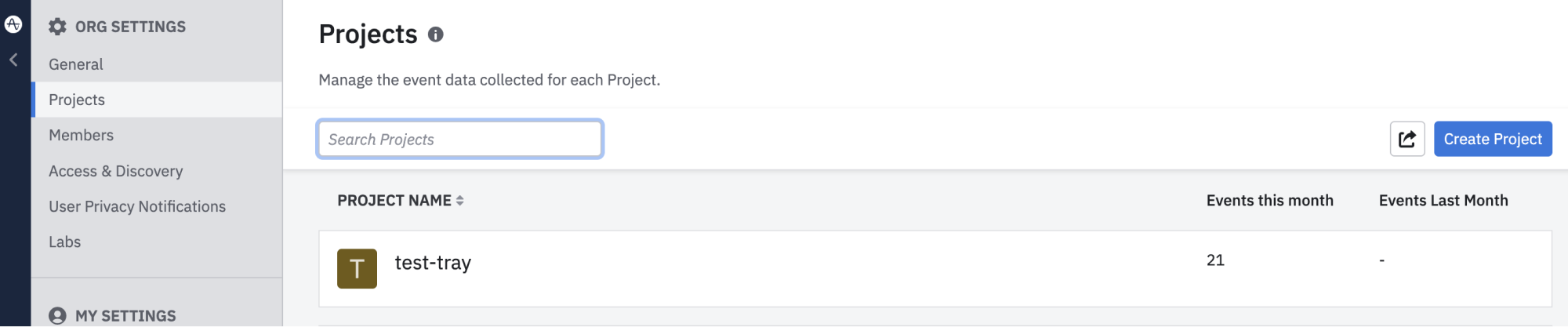The height and width of the screenshot is (327, 1568).
Task: Sort by Project Name using arrow toggle
Action: (460, 201)
